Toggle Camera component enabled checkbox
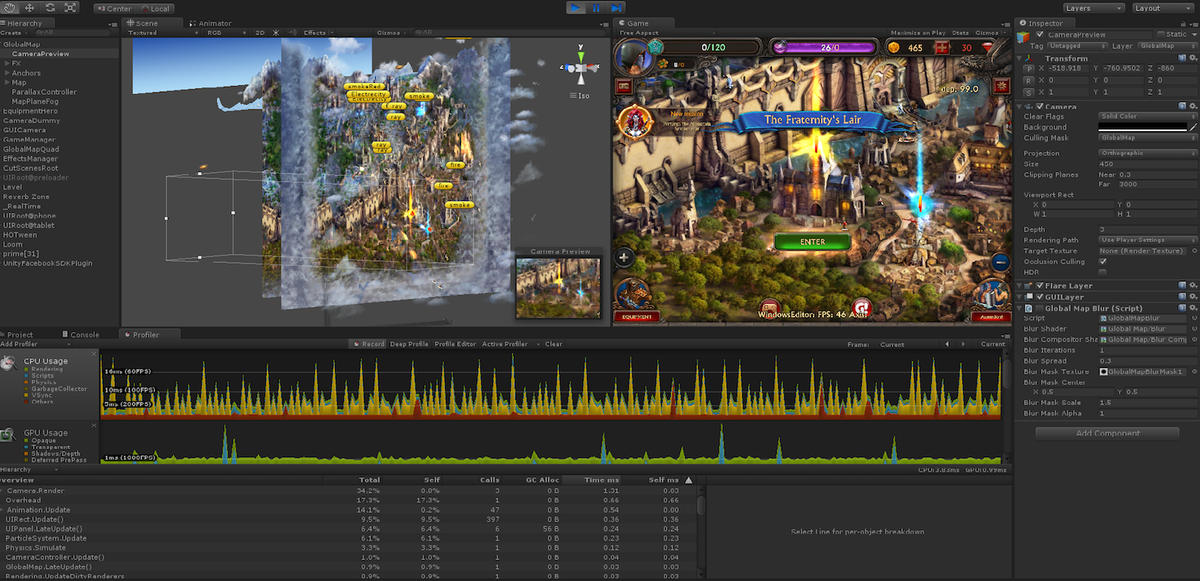The image size is (1200, 581). click(x=1040, y=106)
